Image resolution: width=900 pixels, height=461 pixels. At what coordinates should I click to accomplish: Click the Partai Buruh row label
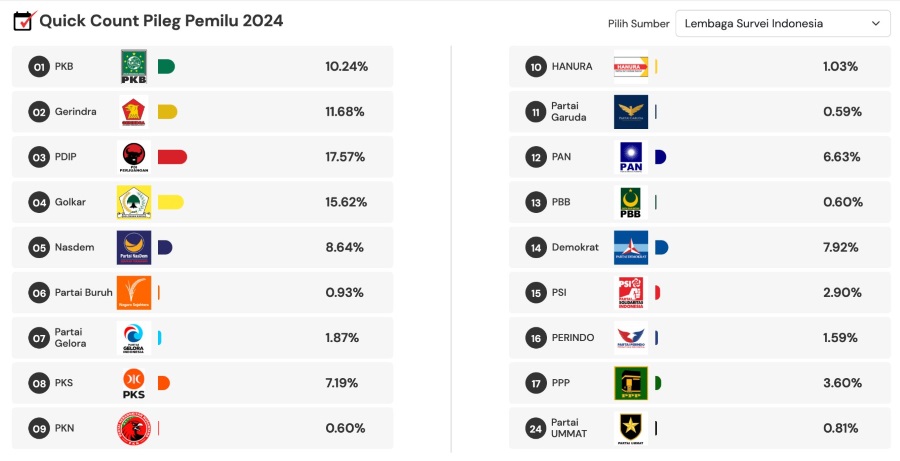[x=84, y=293]
